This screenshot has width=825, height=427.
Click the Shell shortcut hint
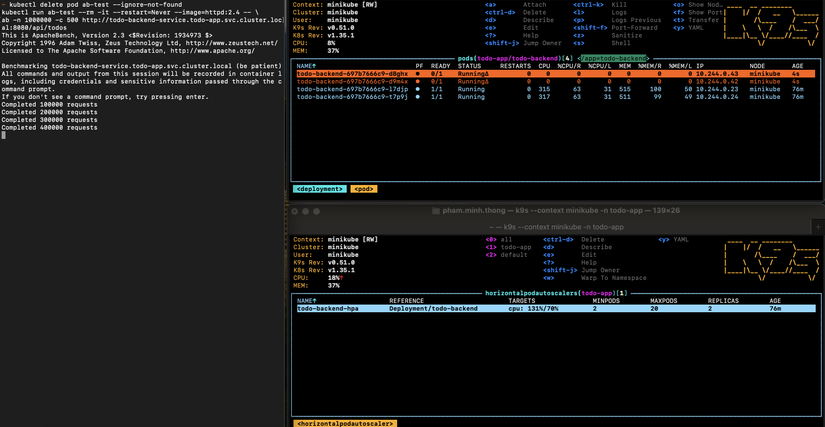coord(621,43)
